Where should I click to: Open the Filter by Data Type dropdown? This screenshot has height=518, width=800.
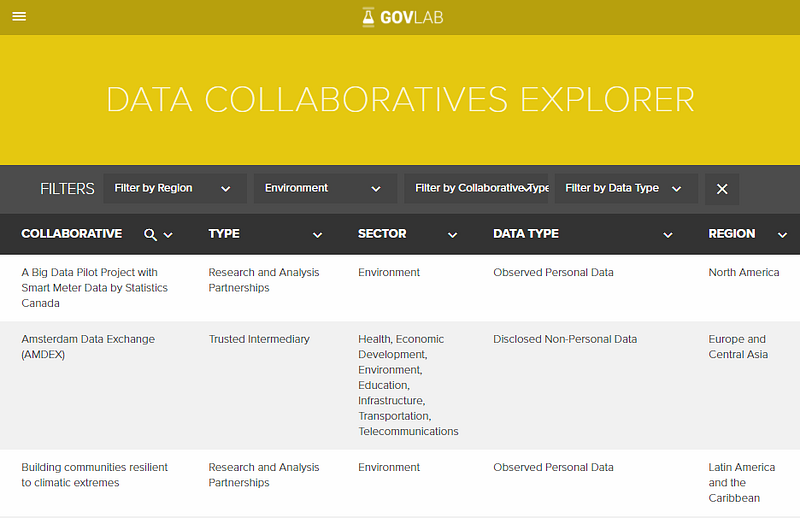pos(626,188)
